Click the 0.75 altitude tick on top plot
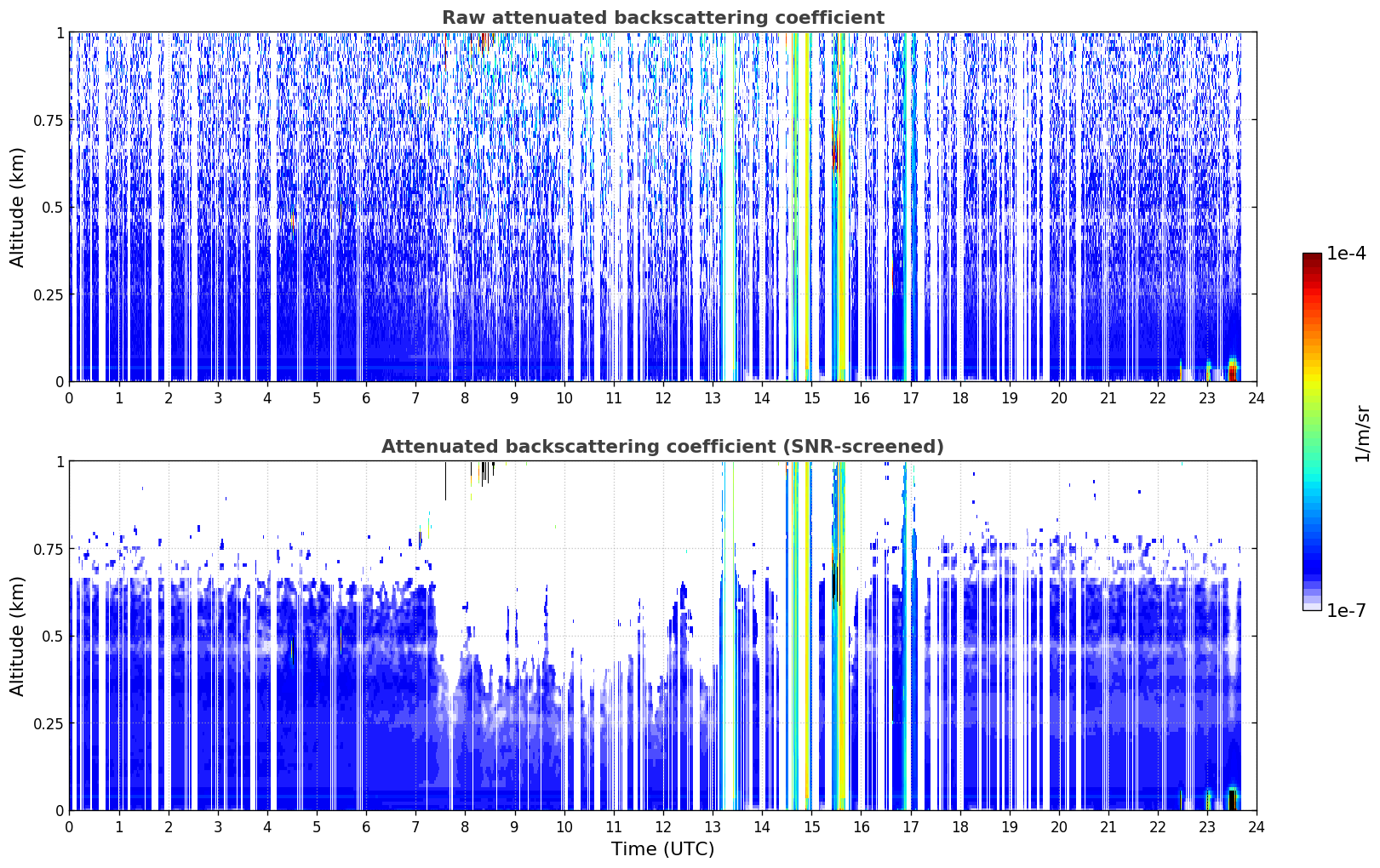The height and width of the screenshot is (868, 1380). click(49, 120)
